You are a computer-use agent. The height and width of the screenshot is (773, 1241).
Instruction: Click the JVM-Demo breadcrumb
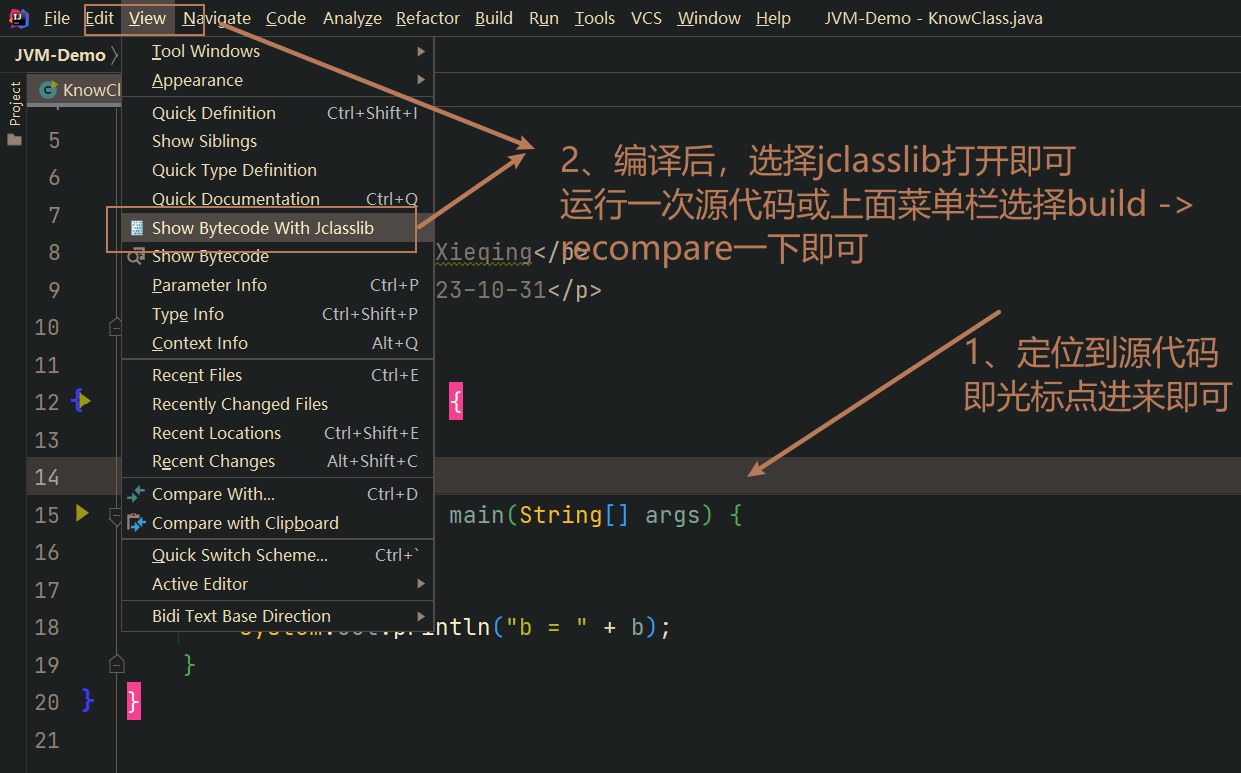click(60, 56)
